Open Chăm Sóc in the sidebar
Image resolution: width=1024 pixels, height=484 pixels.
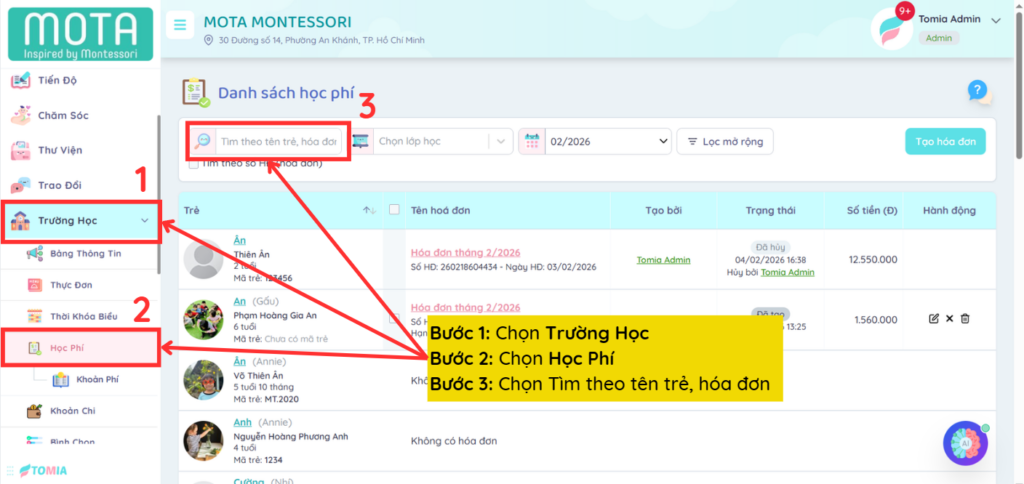click(63, 115)
